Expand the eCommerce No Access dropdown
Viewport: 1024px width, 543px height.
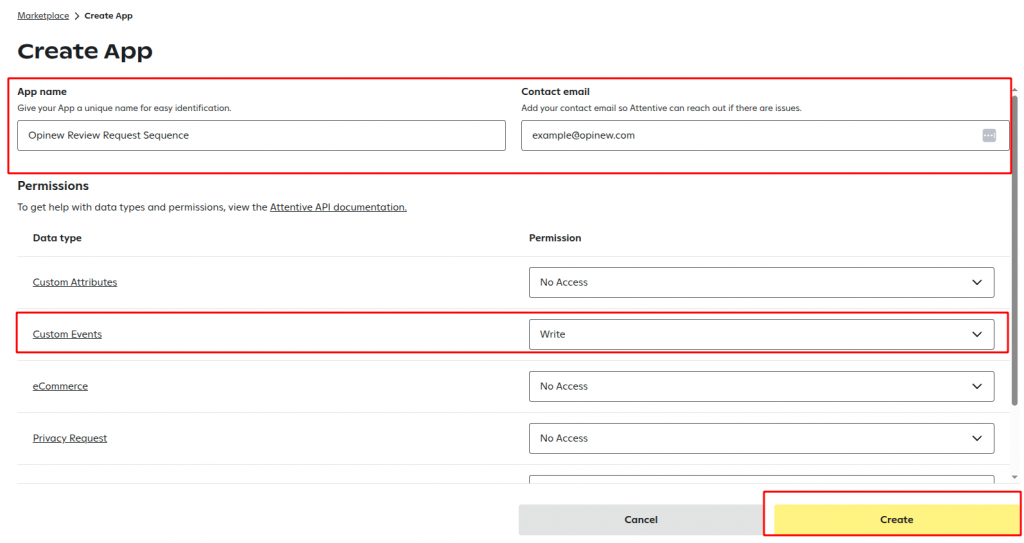click(761, 386)
